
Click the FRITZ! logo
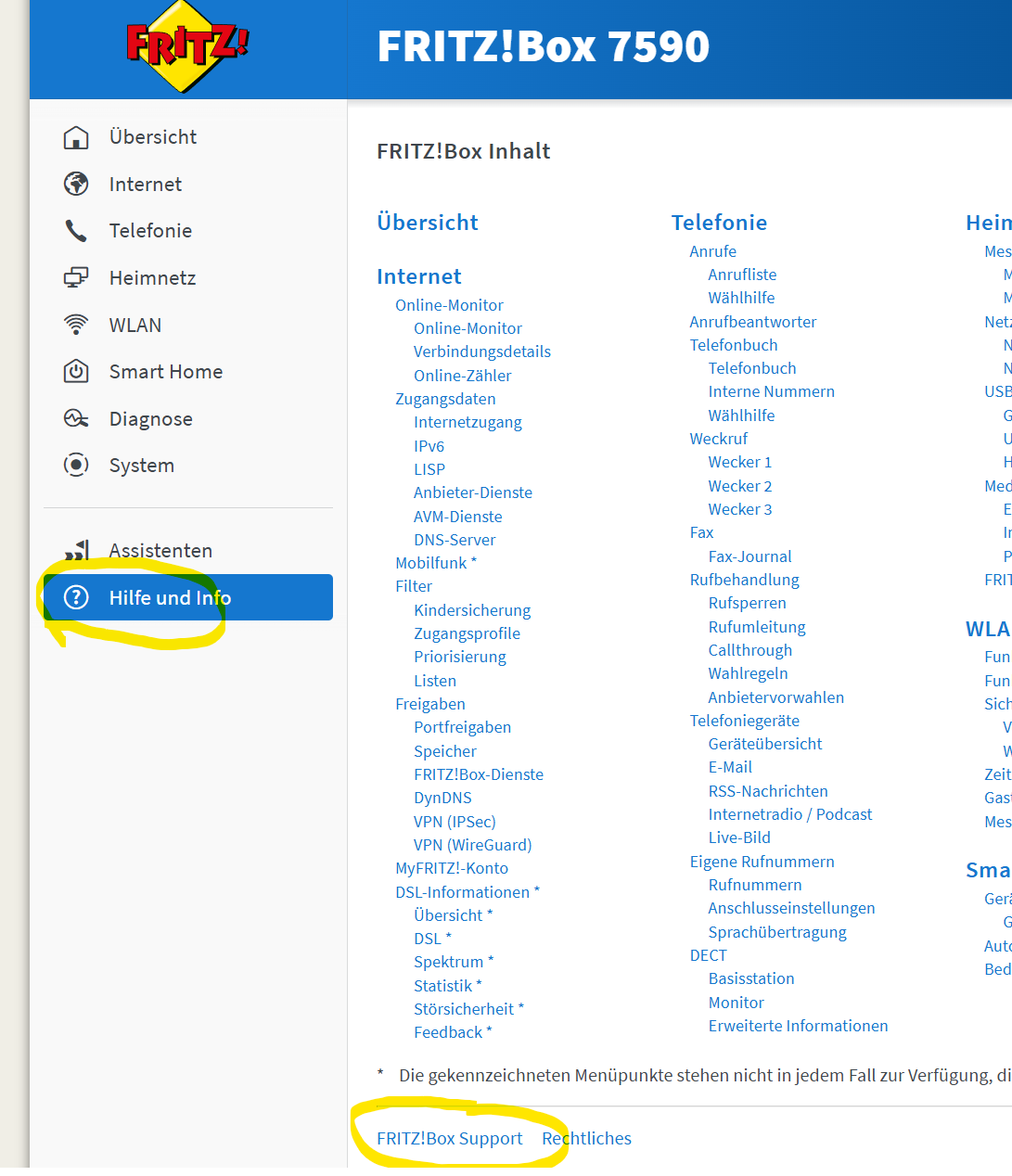point(188,46)
